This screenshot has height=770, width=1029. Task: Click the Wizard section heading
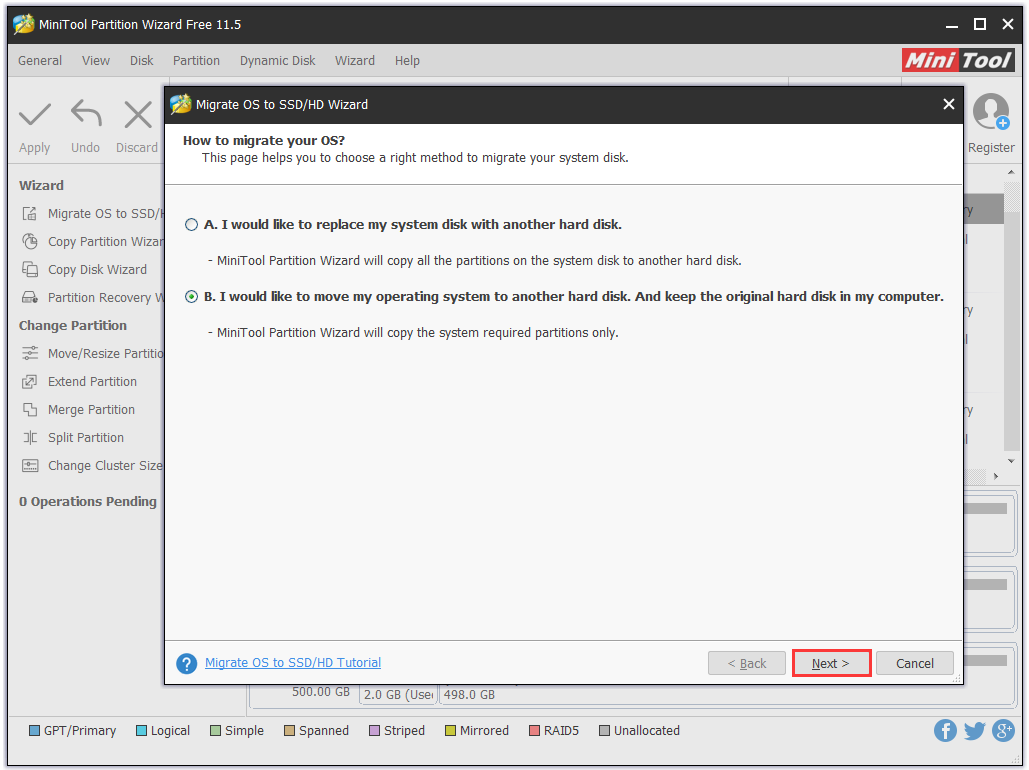(x=41, y=185)
